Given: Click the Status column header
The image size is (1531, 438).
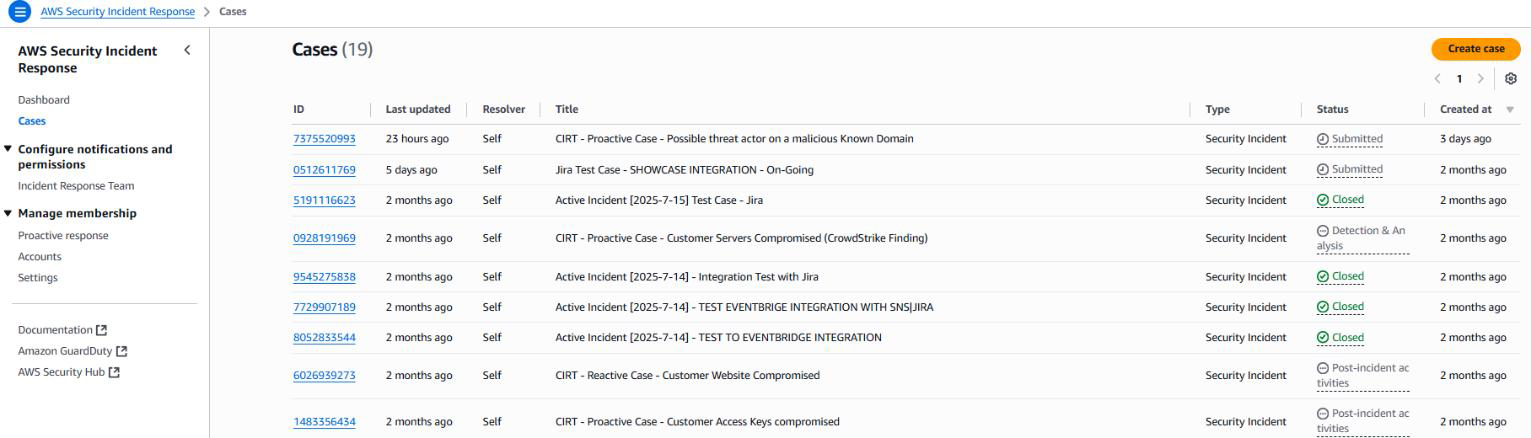Looking at the screenshot, I should (x=1333, y=110).
